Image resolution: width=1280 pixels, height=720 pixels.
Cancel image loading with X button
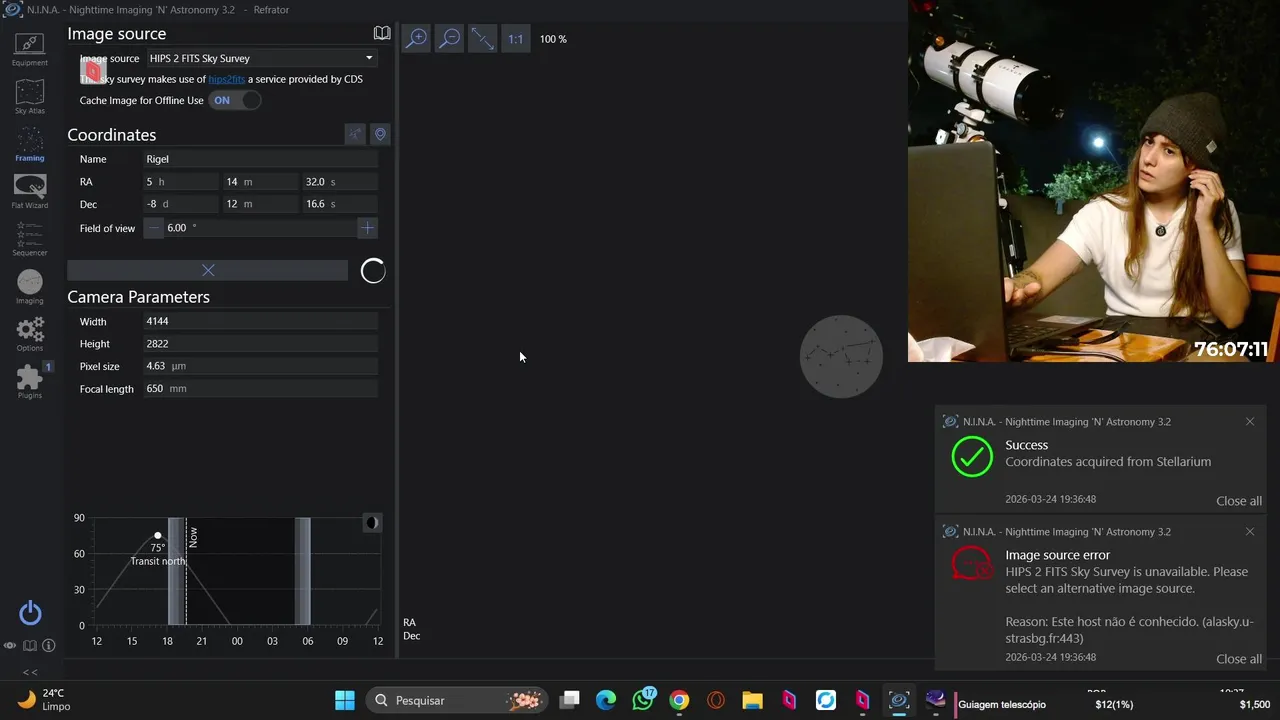click(x=208, y=271)
